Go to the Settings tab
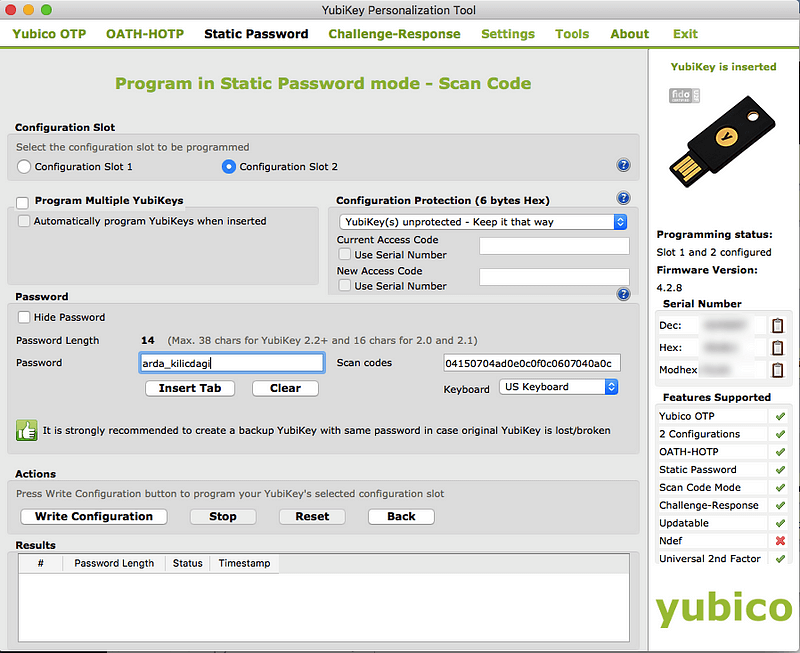The image size is (800, 653). 508,34
